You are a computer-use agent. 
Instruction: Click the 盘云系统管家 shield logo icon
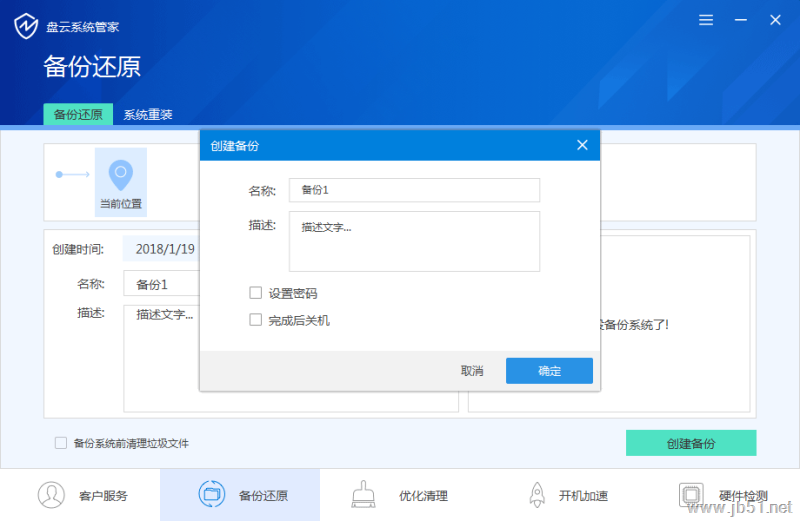click(26, 26)
